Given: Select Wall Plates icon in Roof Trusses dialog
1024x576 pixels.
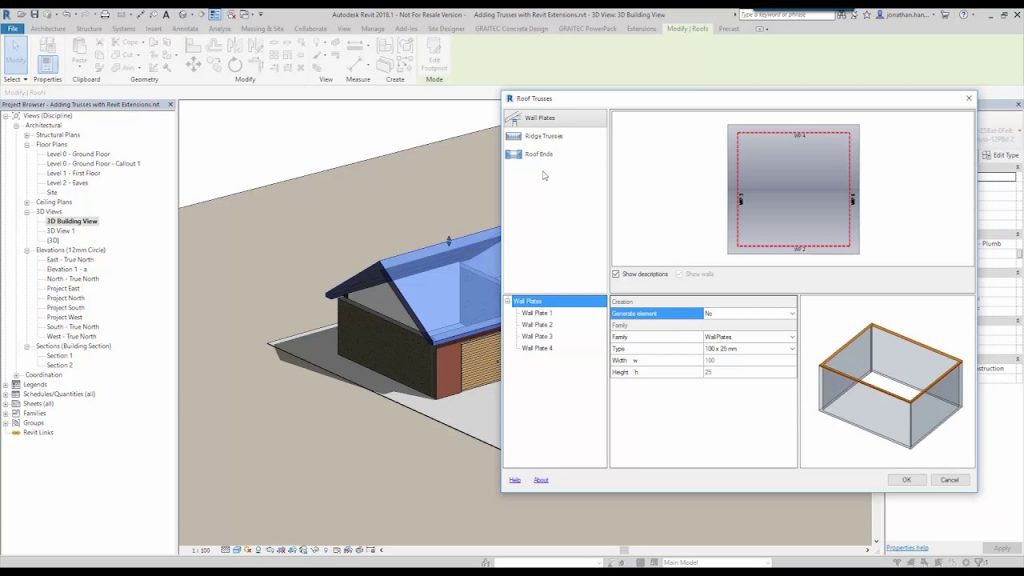Looking at the screenshot, I should (513, 118).
